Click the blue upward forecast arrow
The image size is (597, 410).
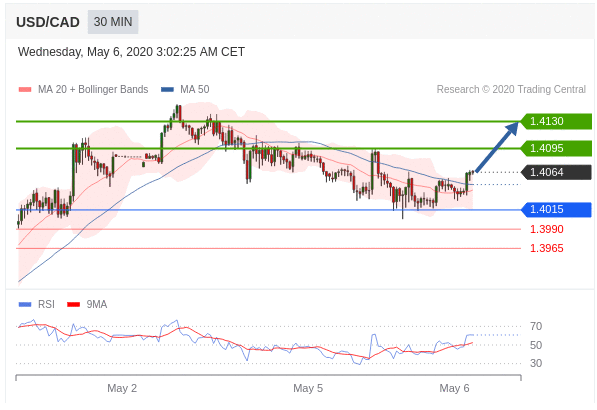[497, 147]
